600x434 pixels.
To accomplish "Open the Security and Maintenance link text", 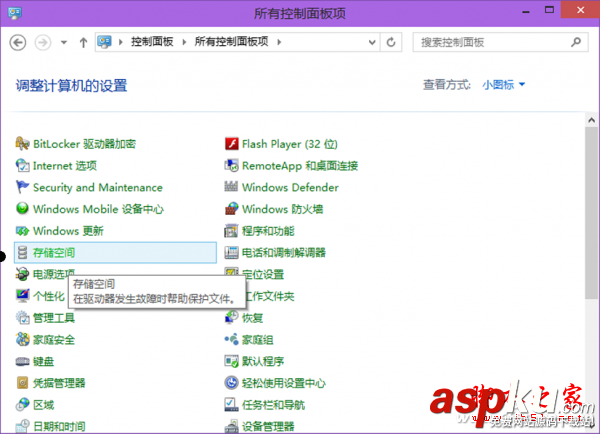I will (98, 188).
